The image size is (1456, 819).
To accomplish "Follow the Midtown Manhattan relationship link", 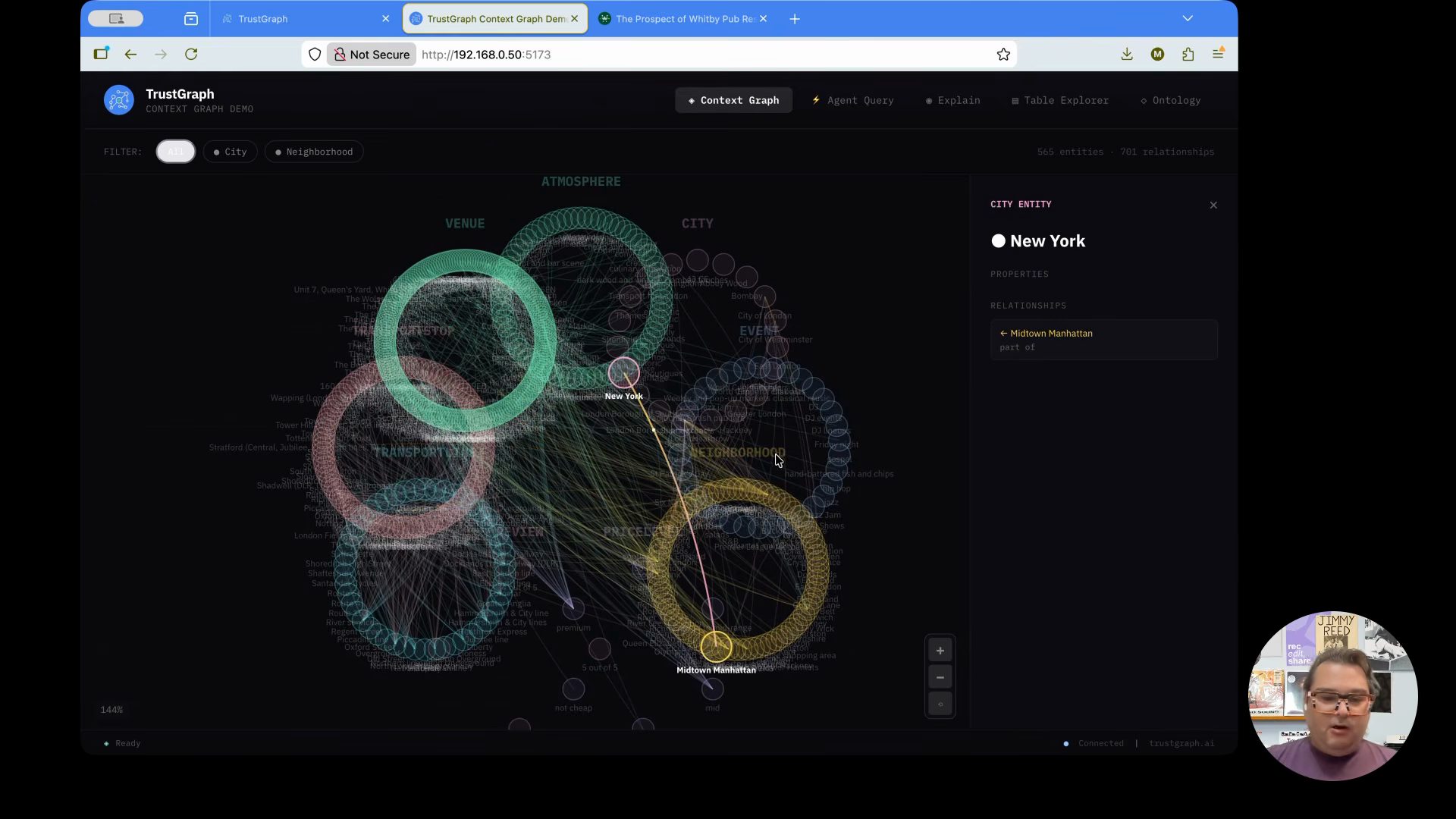I will click(x=1051, y=334).
